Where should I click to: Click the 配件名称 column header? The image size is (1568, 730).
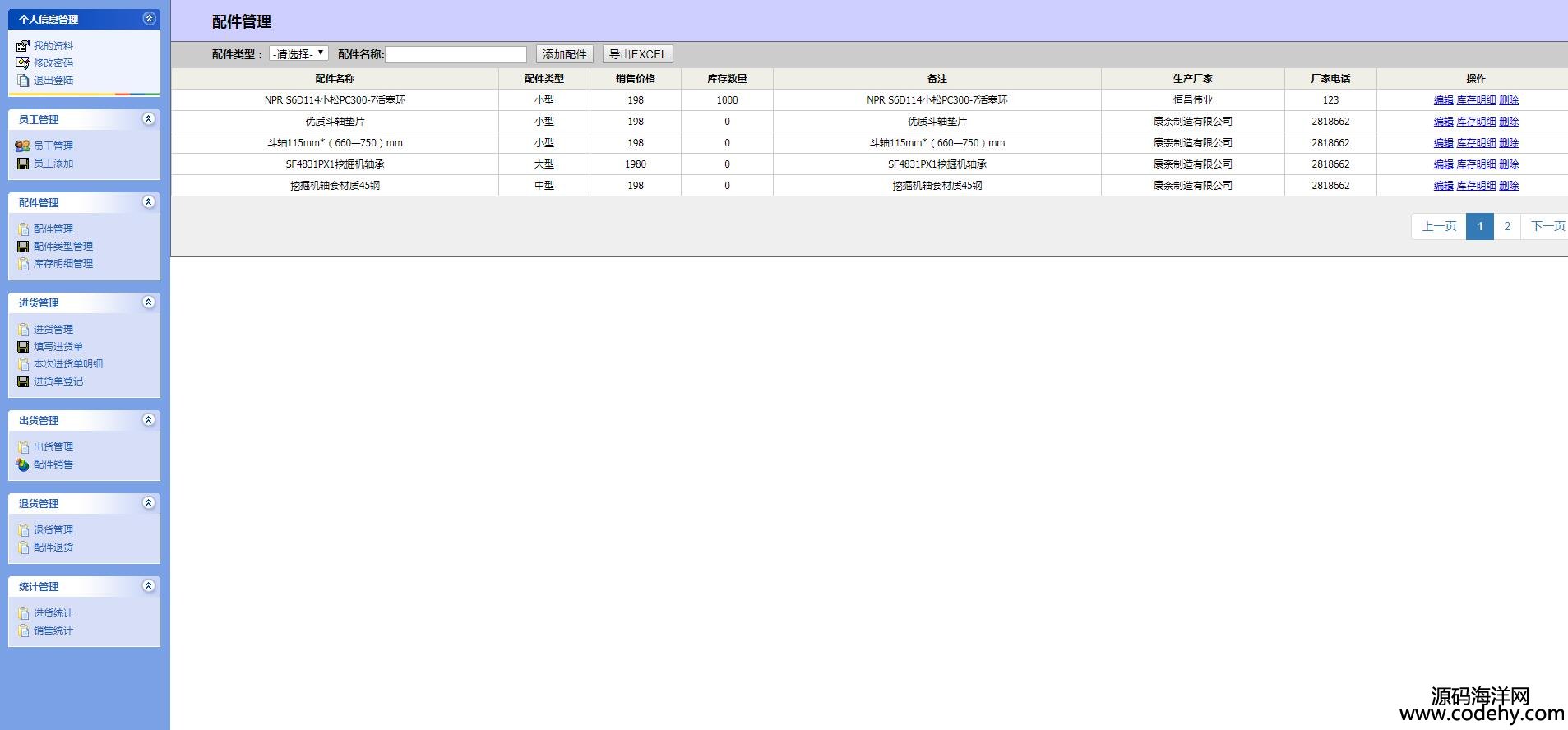(335, 79)
